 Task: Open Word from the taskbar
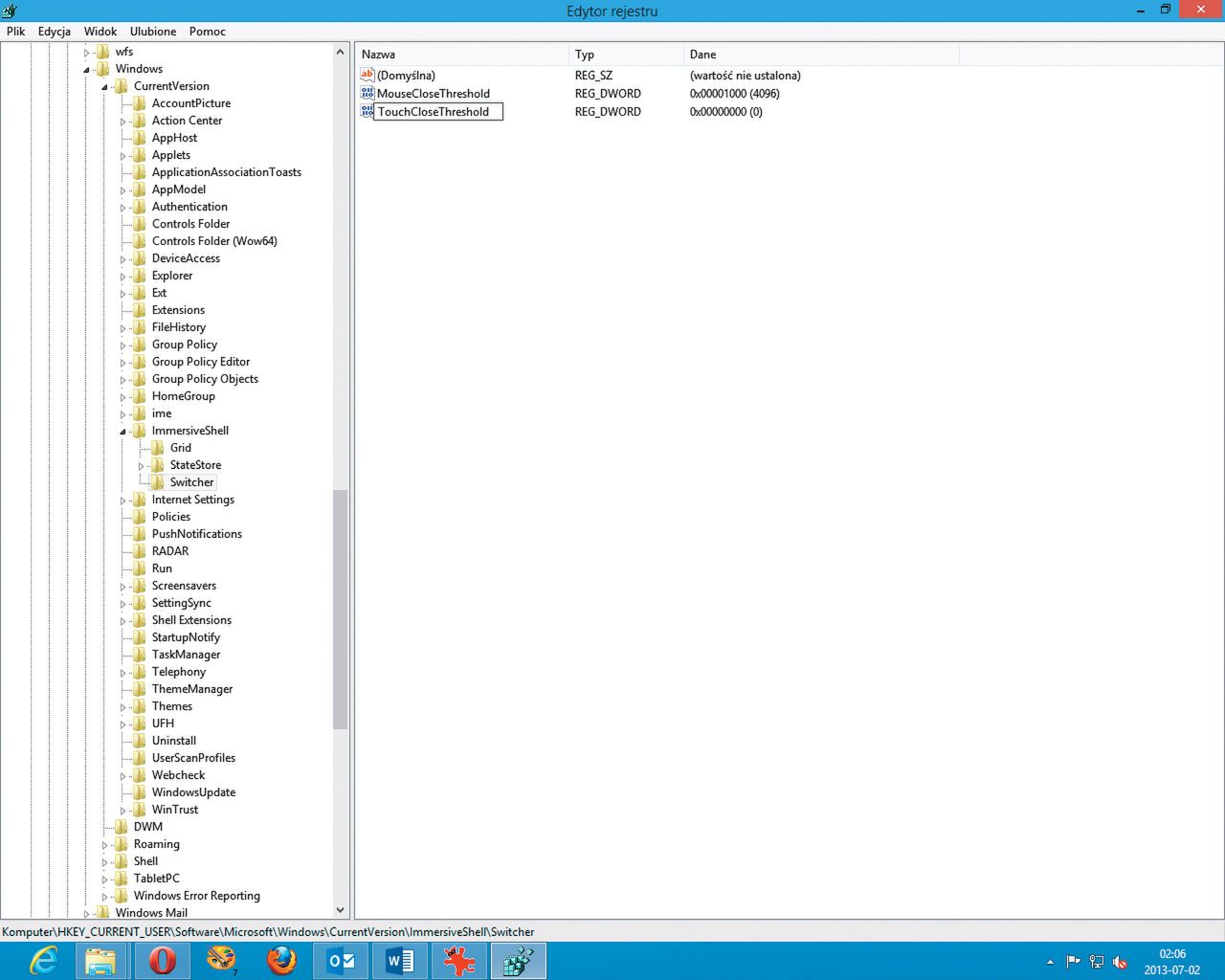[x=399, y=960]
